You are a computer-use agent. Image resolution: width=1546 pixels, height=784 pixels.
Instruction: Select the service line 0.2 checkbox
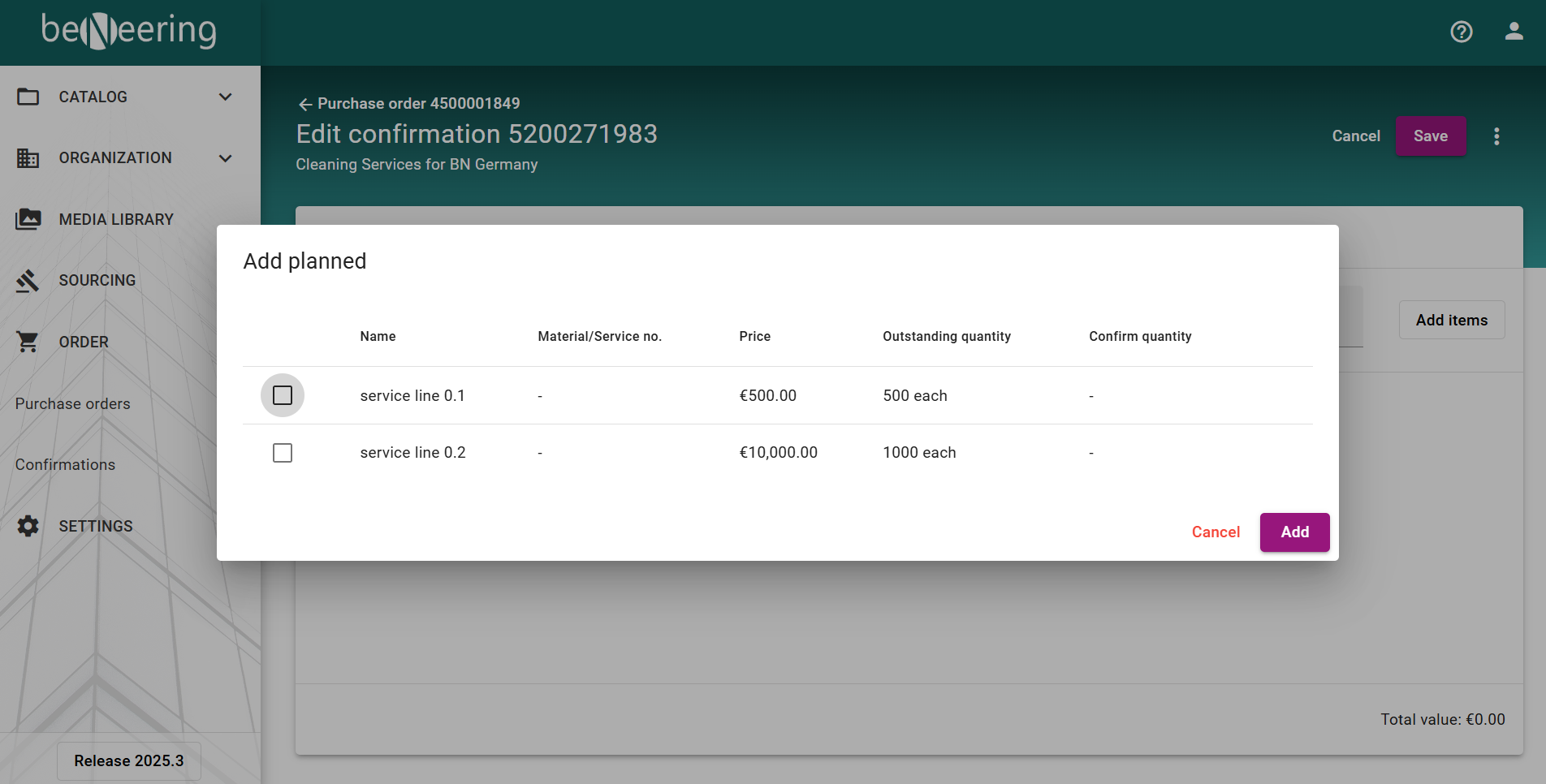tap(283, 453)
